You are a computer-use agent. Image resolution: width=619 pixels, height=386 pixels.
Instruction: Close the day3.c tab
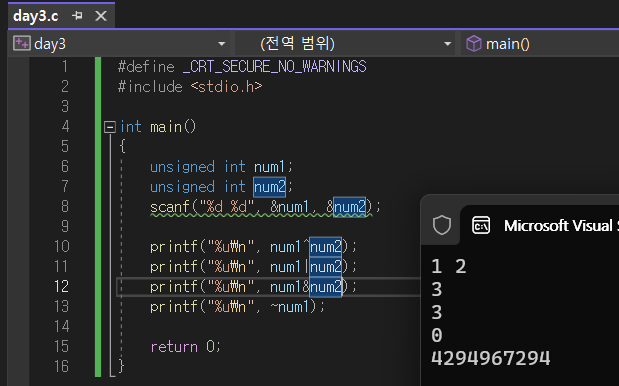click(x=101, y=16)
